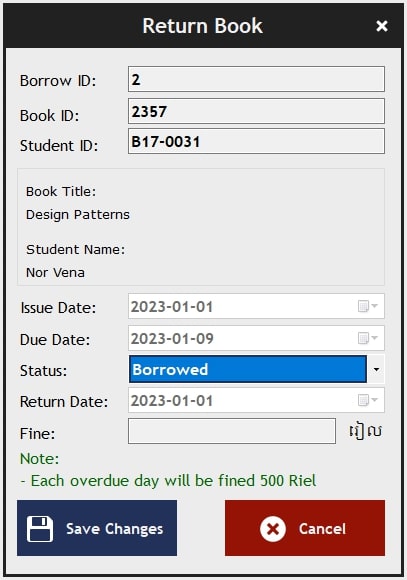Expand the Status dropdown arrow
The width and height of the screenshot is (407, 580).
[x=376, y=369]
